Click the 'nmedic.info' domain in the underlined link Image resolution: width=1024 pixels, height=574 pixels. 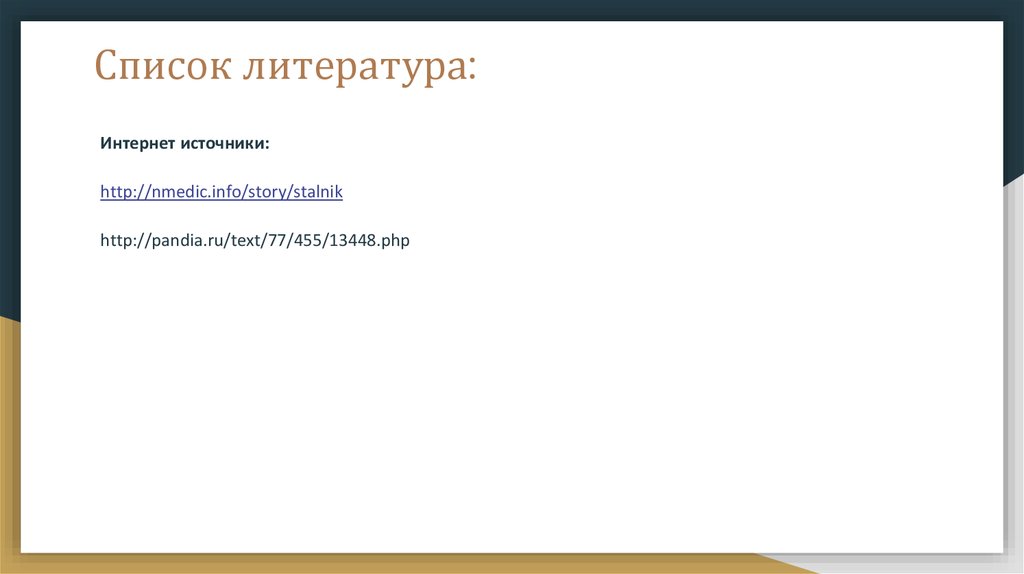[x=188, y=192]
